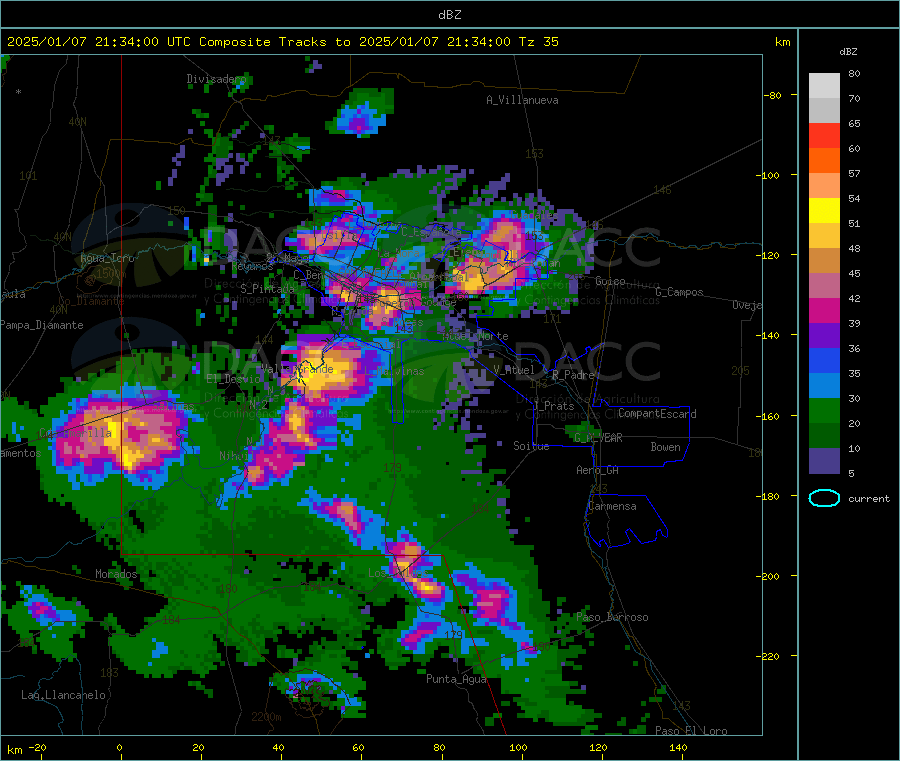The image size is (900, 761).
Task: Click the 'S_Pintada' map label
Action: tap(267, 289)
